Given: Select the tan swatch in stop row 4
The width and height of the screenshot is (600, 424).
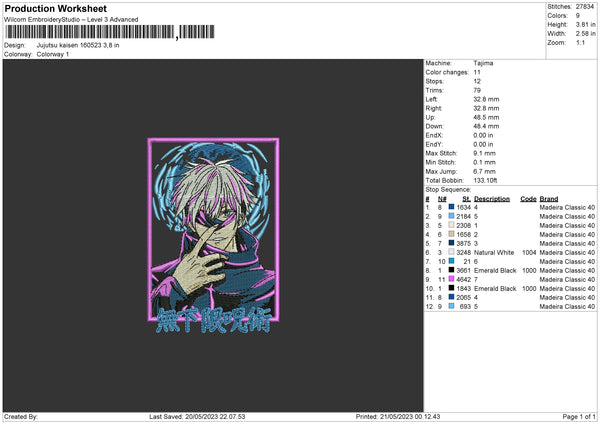Looking at the screenshot, I should tap(452, 234).
